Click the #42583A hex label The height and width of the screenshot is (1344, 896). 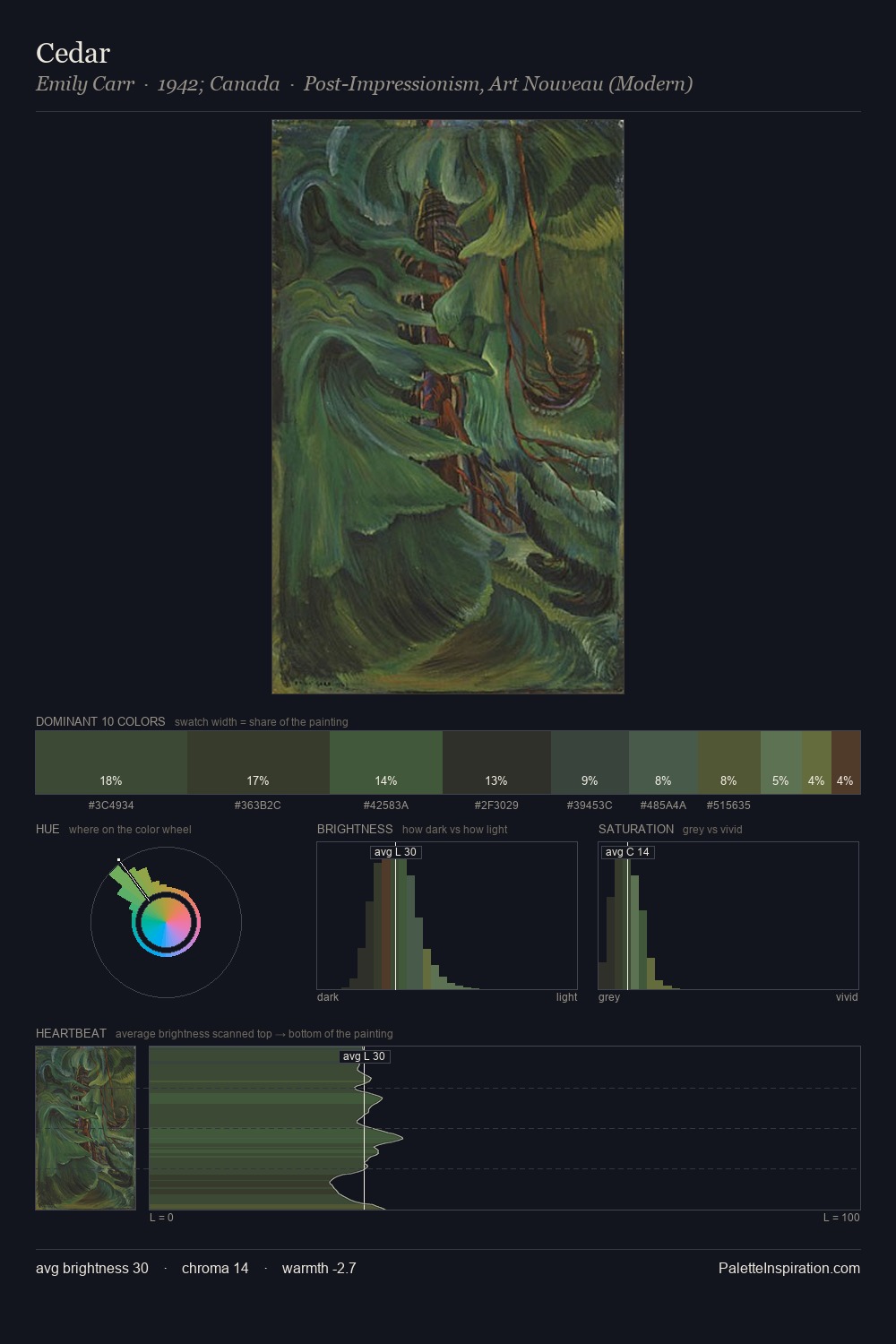pos(386,806)
